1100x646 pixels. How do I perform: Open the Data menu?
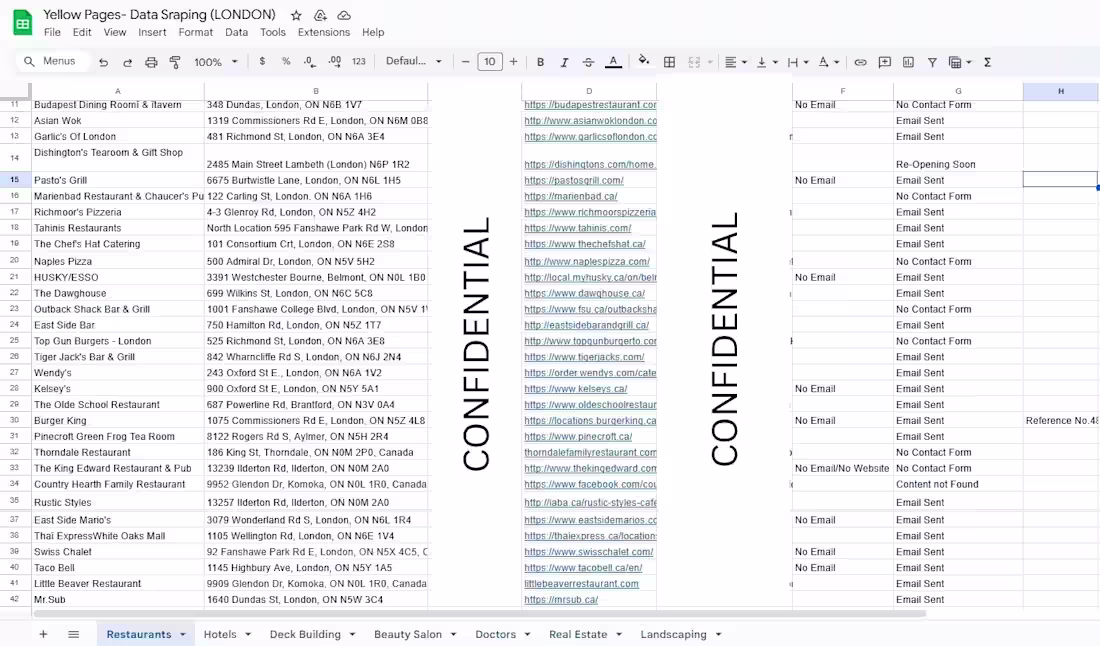pyautogui.click(x=236, y=32)
